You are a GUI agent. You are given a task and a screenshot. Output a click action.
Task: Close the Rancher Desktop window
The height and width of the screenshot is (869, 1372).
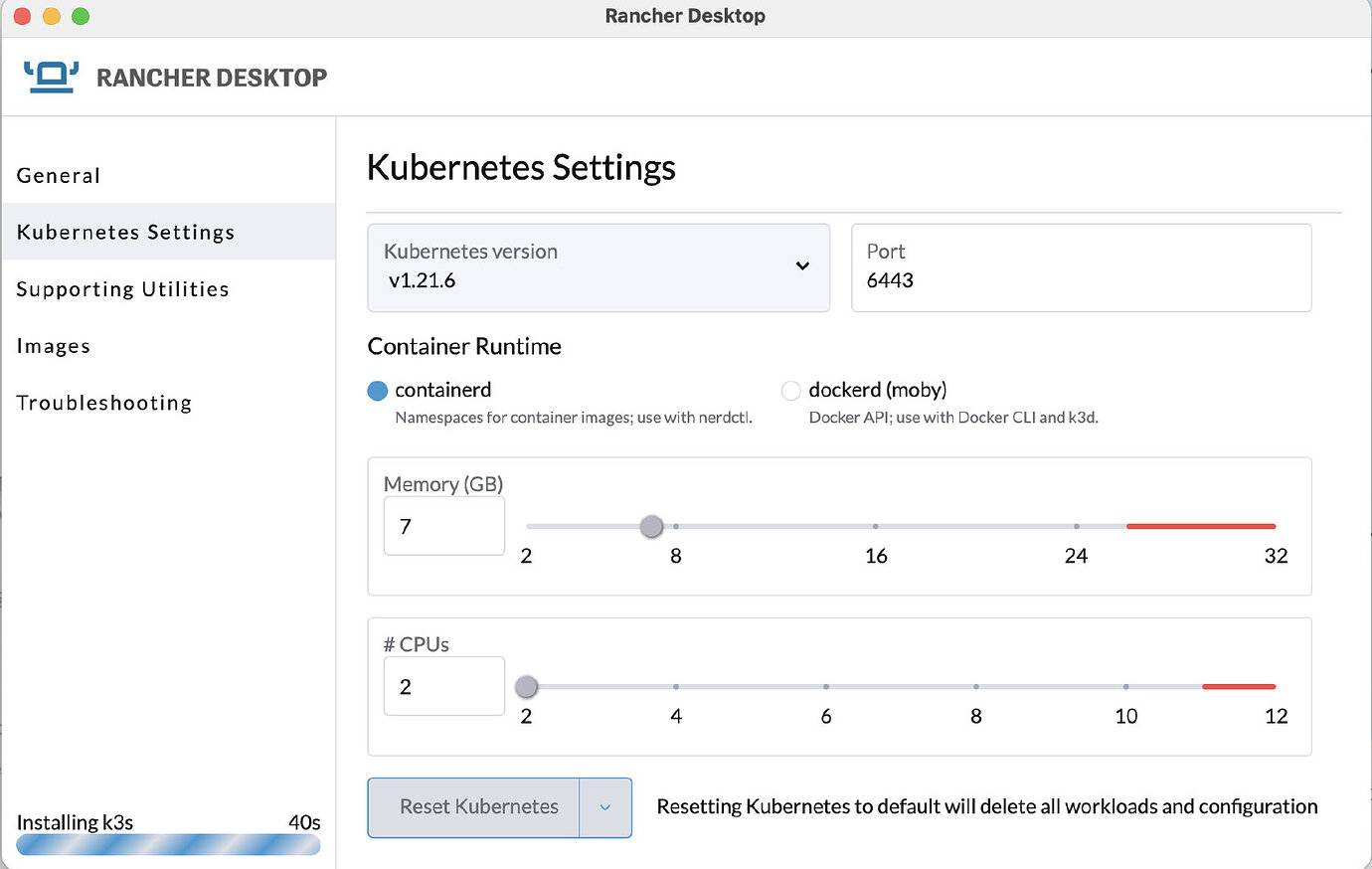22,16
